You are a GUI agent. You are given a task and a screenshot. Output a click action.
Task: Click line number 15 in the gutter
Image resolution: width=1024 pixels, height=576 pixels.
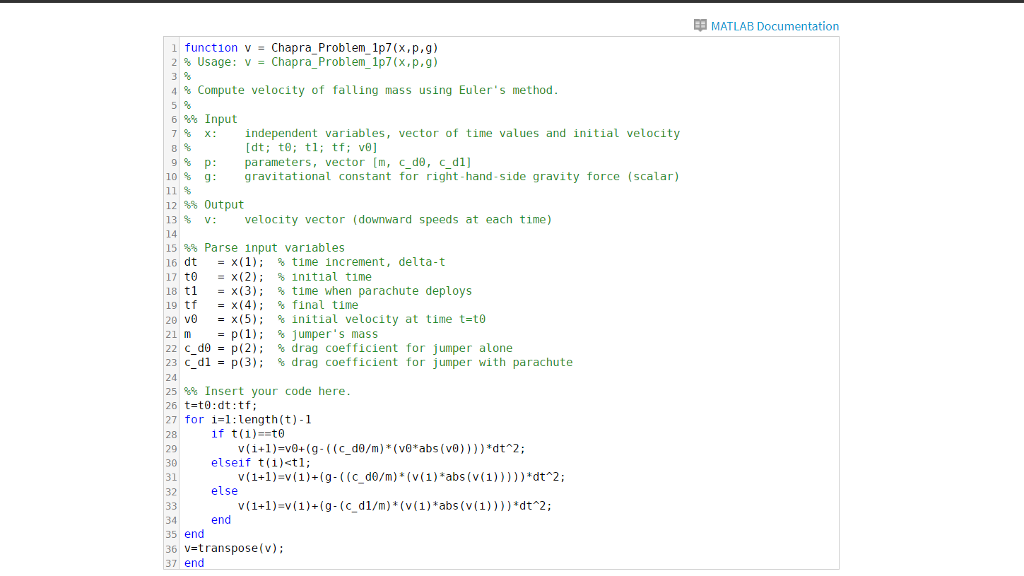point(170,247)
